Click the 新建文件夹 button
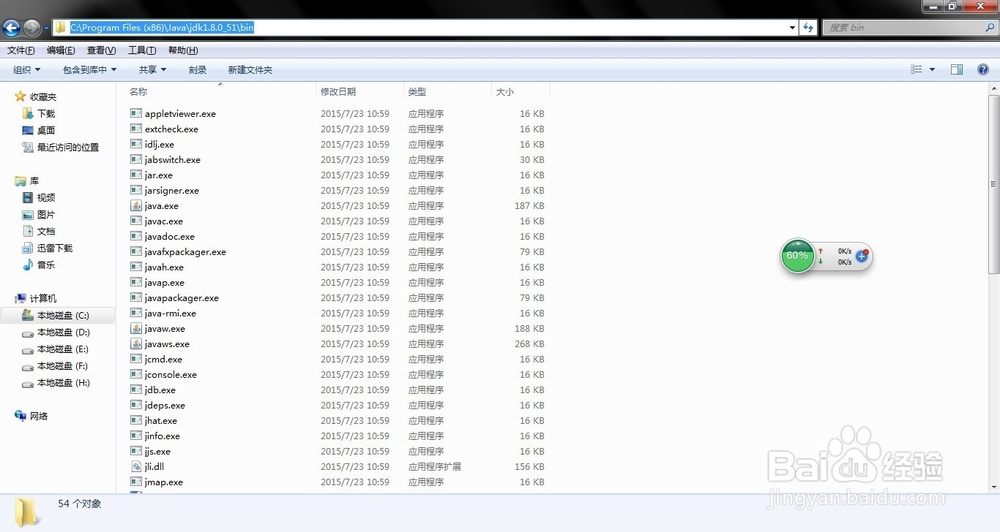This screenshot has width=1000, height=532. [x=250, y=70]
